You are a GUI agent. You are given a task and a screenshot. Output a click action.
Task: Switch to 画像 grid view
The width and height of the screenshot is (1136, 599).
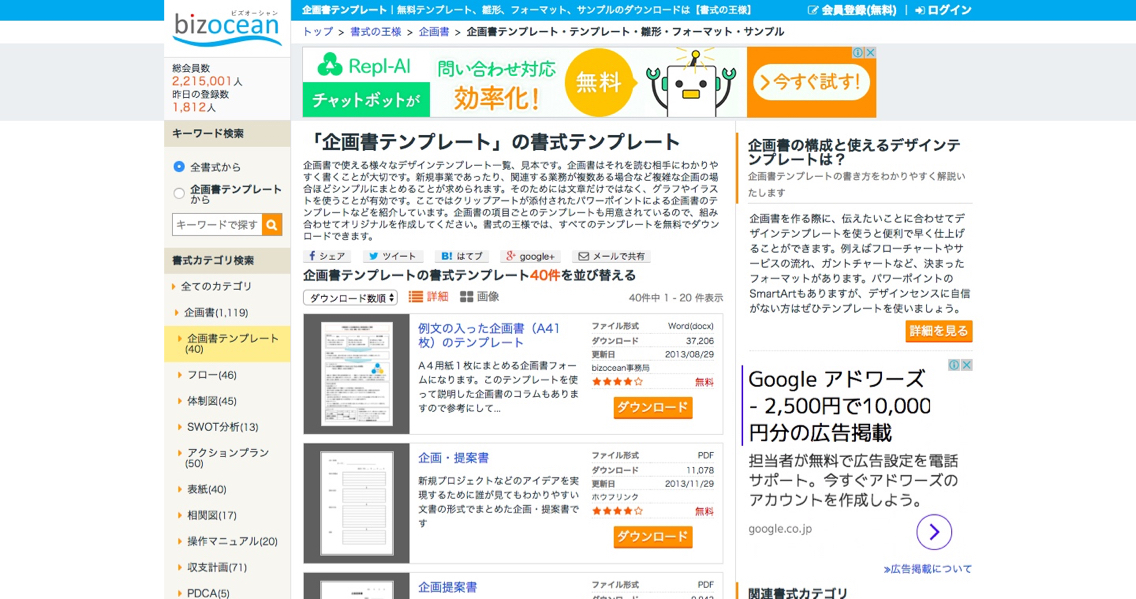479,297
